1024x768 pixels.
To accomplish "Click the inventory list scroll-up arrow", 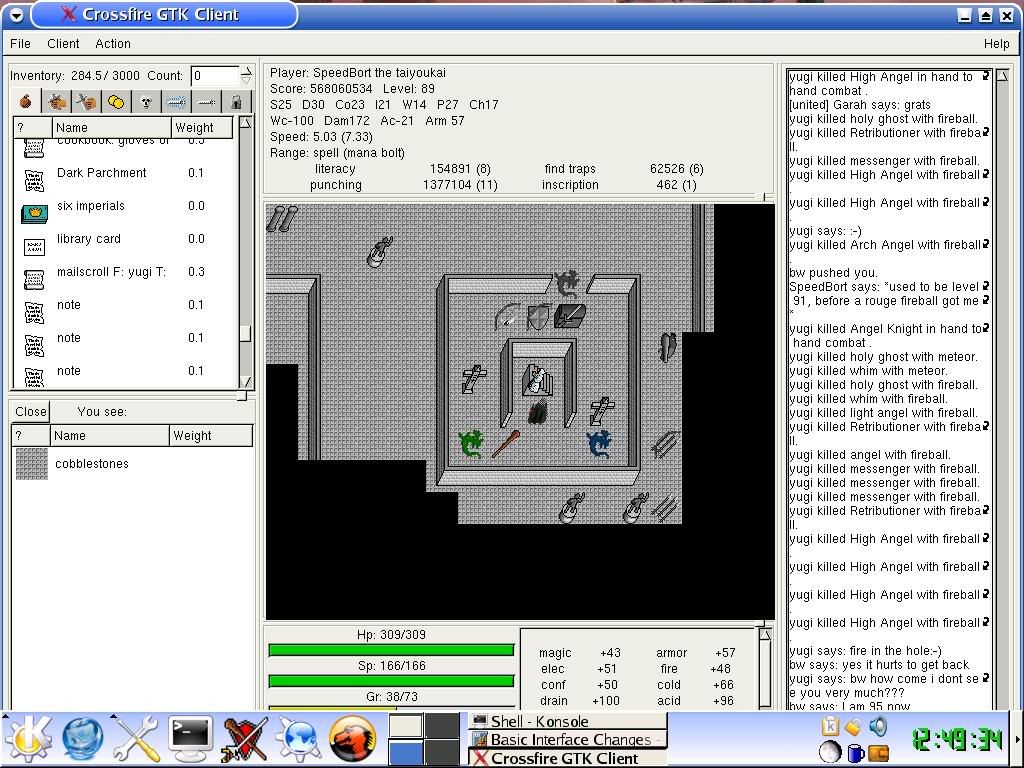I will click(246, 123).
